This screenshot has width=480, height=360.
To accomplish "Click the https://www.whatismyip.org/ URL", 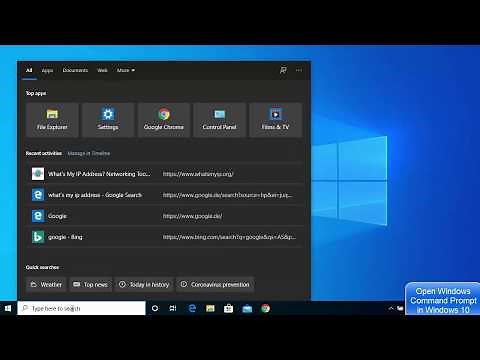I will (198, 174).
